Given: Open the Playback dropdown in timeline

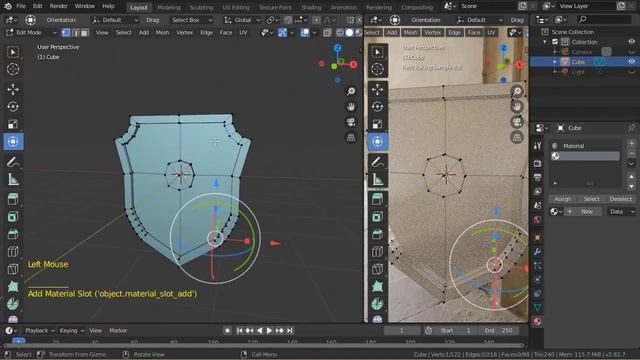Looking at the screenshot, I should click(40, 331).
